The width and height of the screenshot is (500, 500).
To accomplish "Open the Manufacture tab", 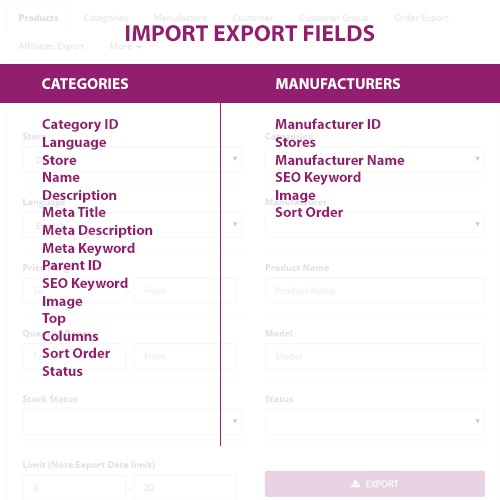I will pos(180,18).
